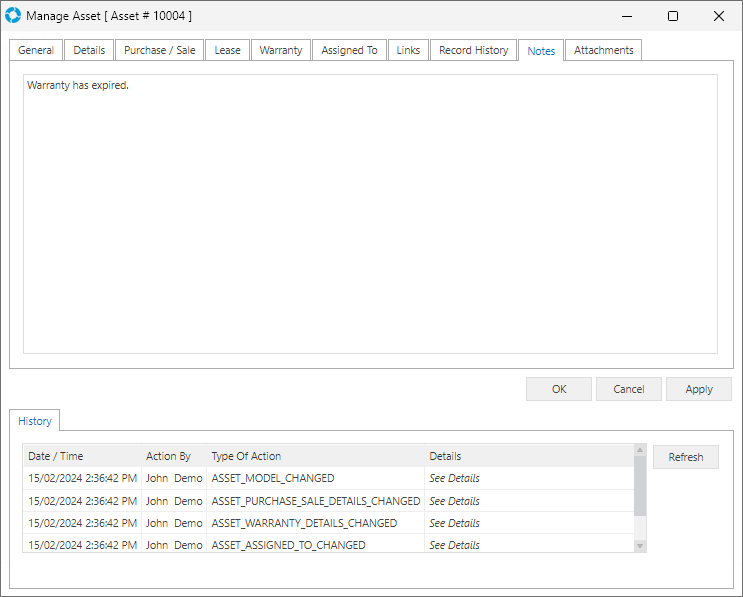Switch to the Assigned To tab
The image size is (743, 597).
(349, 50)
